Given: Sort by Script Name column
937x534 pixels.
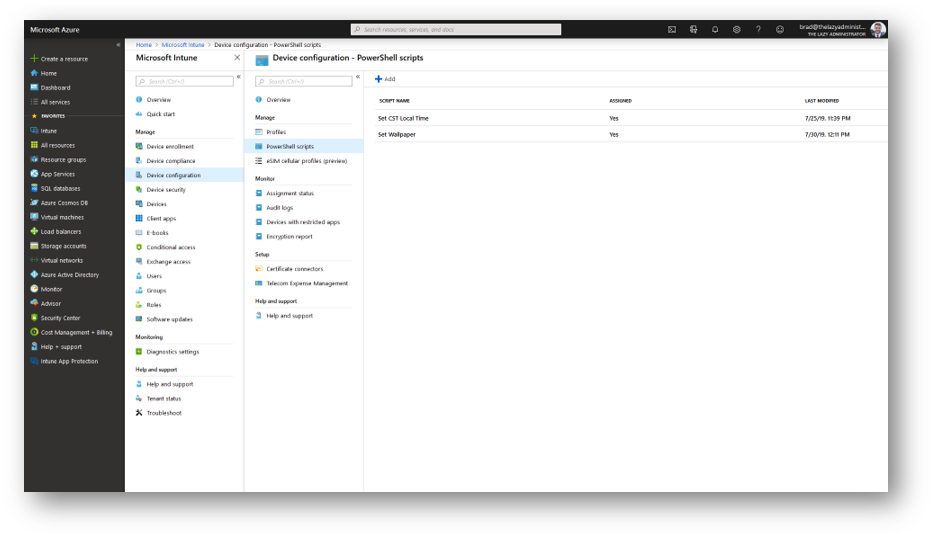Looking at the screenshot, I should (394, 101).
